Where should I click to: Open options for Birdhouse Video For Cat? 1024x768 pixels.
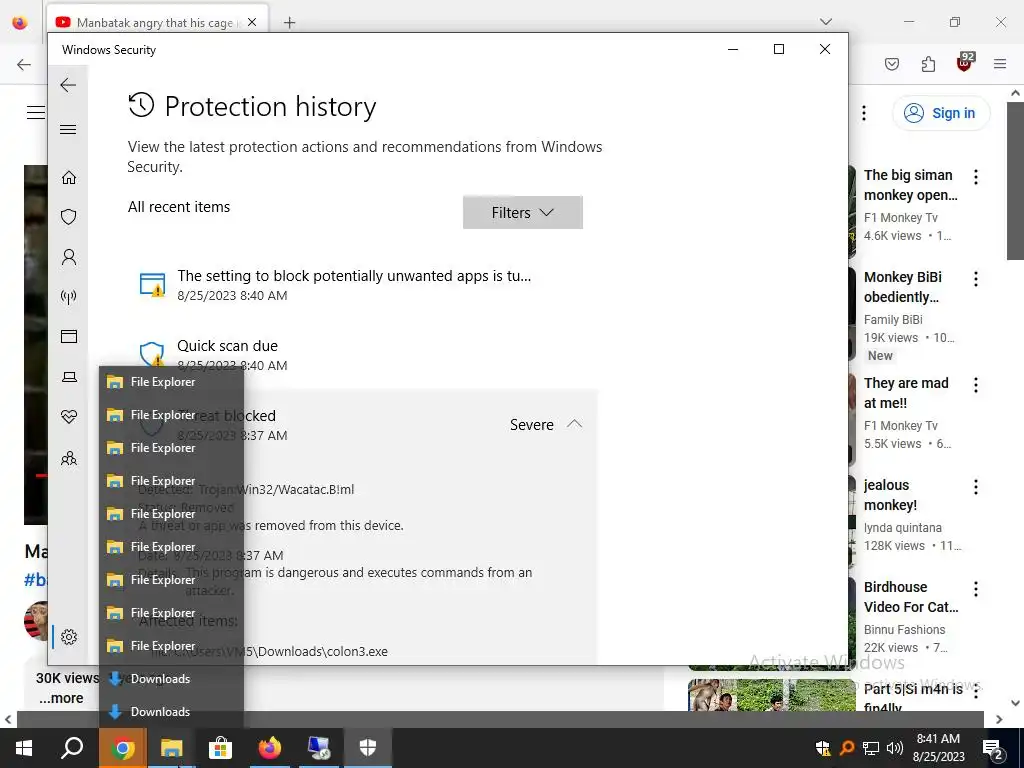976,588
